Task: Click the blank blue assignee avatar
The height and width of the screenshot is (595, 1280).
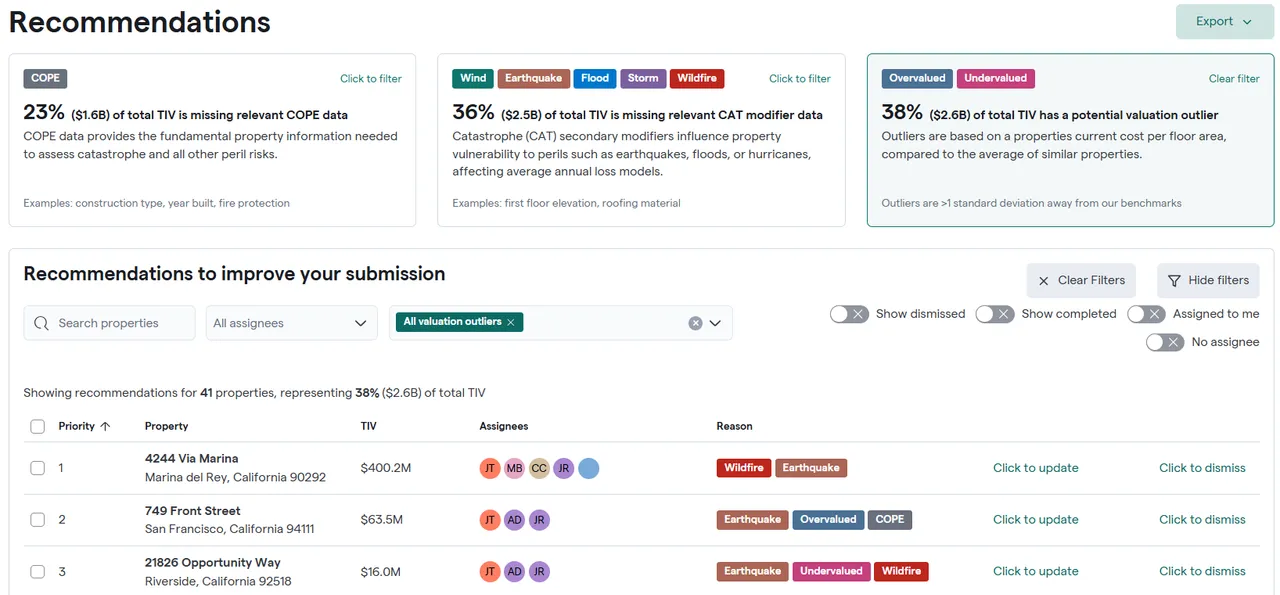Action: (x=589, y=468)
